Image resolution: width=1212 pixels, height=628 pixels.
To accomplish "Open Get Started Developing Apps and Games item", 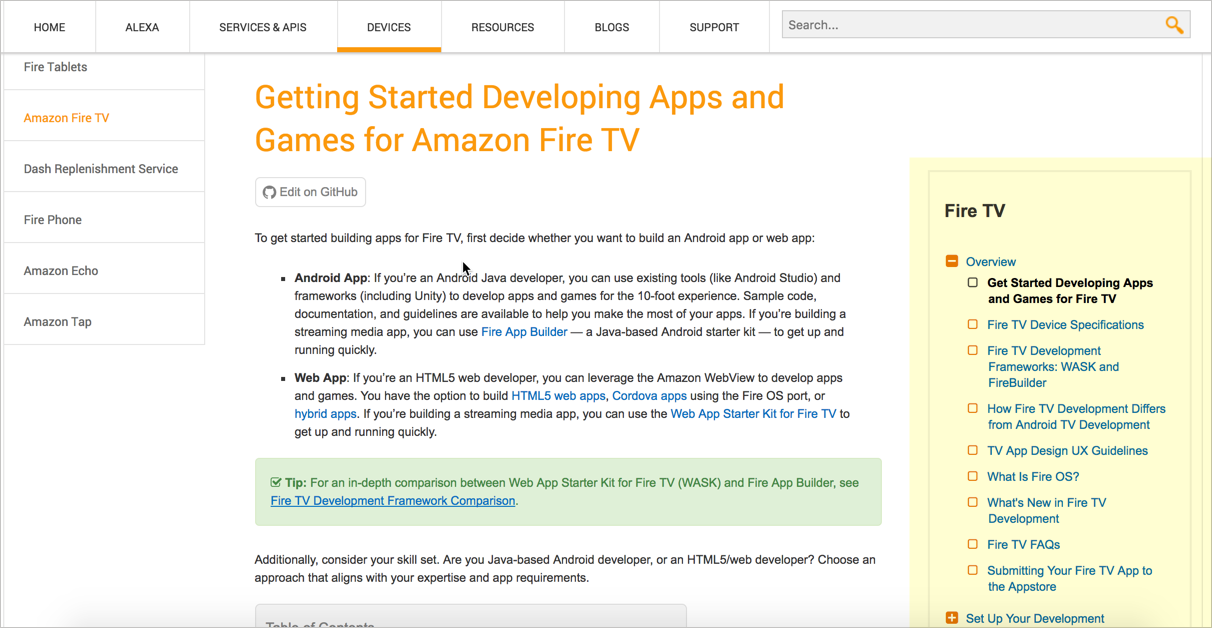I will 1069,291.
